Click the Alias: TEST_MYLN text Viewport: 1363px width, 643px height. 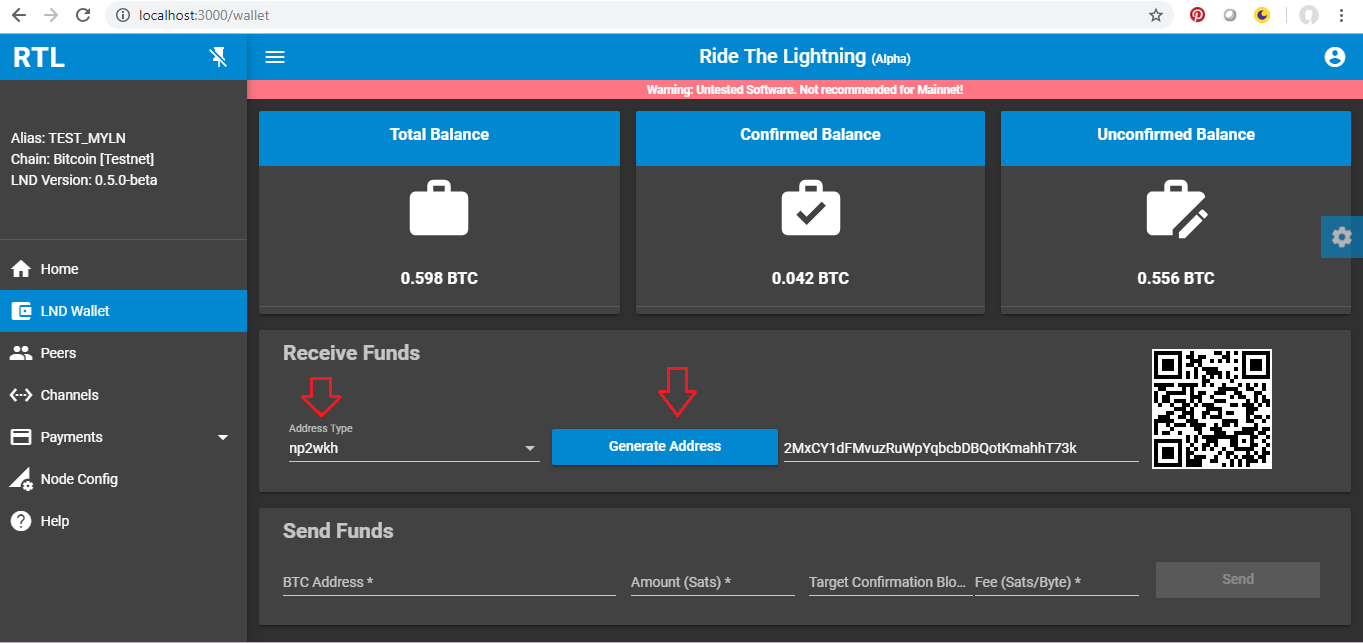coord(69,138)
